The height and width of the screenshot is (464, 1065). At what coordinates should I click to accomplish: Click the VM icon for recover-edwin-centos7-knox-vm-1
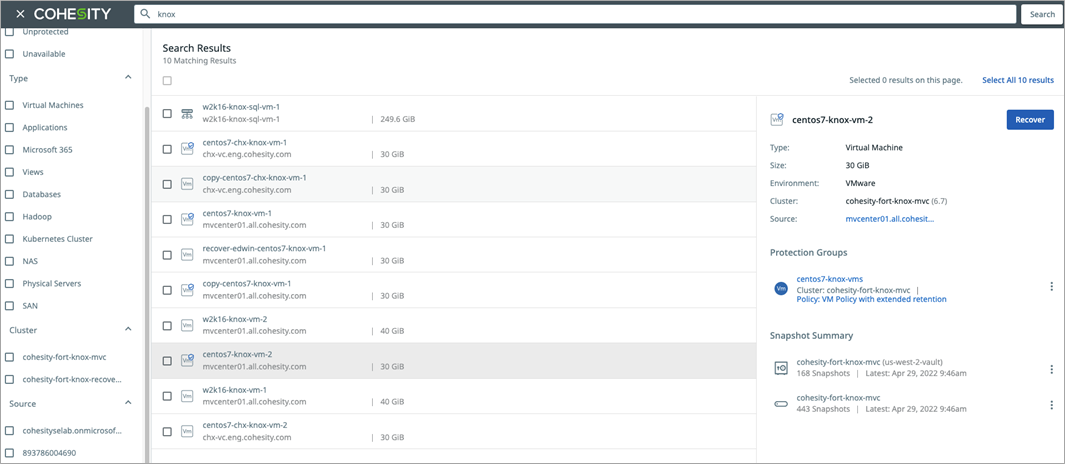[188, 255]
